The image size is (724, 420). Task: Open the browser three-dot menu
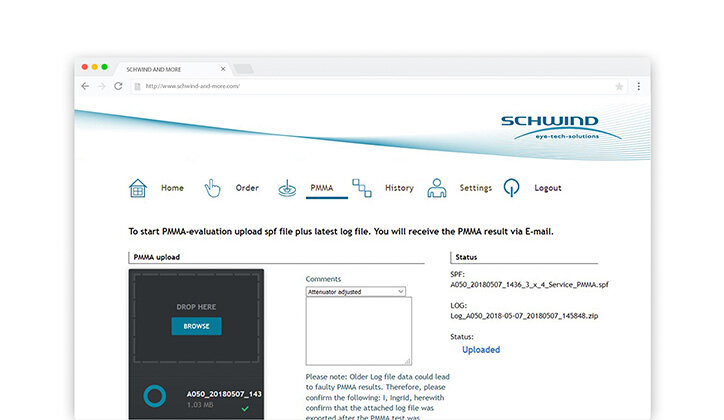(638, 86)
